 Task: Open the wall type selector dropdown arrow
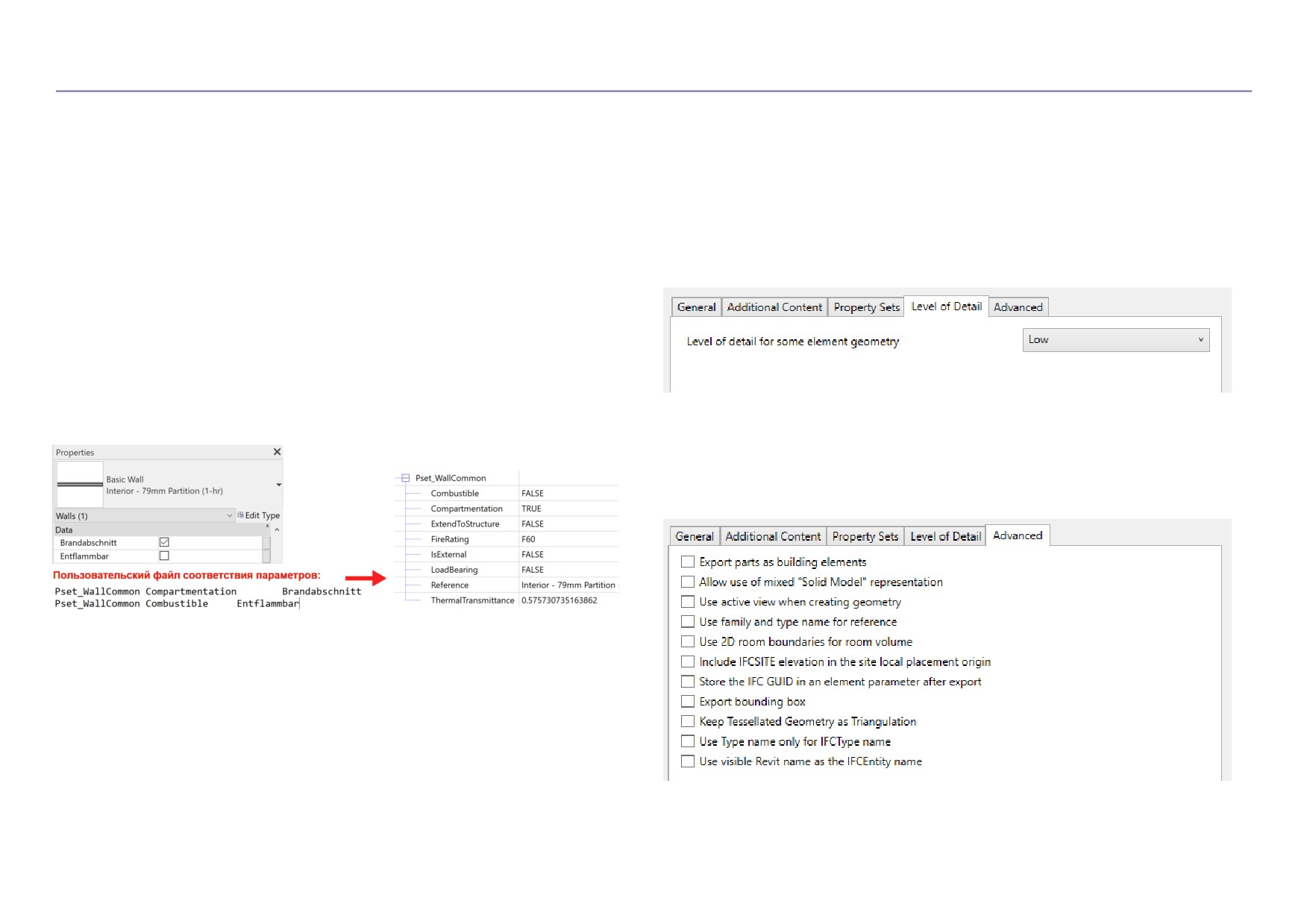[x=278, y=485]
